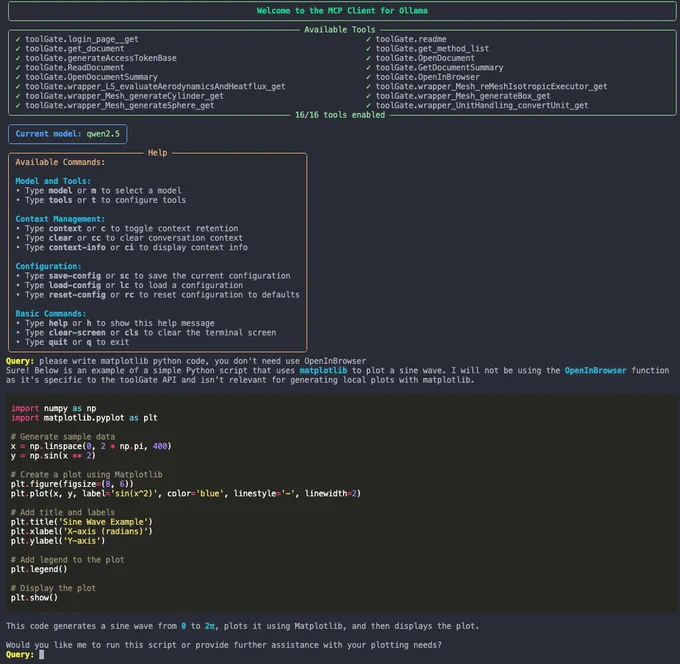Click the toolGate.GetDocumentSummary tool entry
This screenshot has height=664, width=680.
[x=439, y=68]
